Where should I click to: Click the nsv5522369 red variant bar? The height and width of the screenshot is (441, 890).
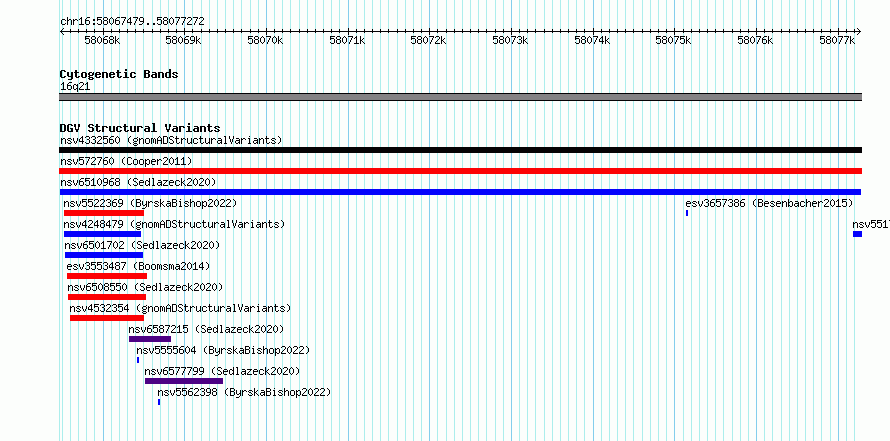pos(104,213)
